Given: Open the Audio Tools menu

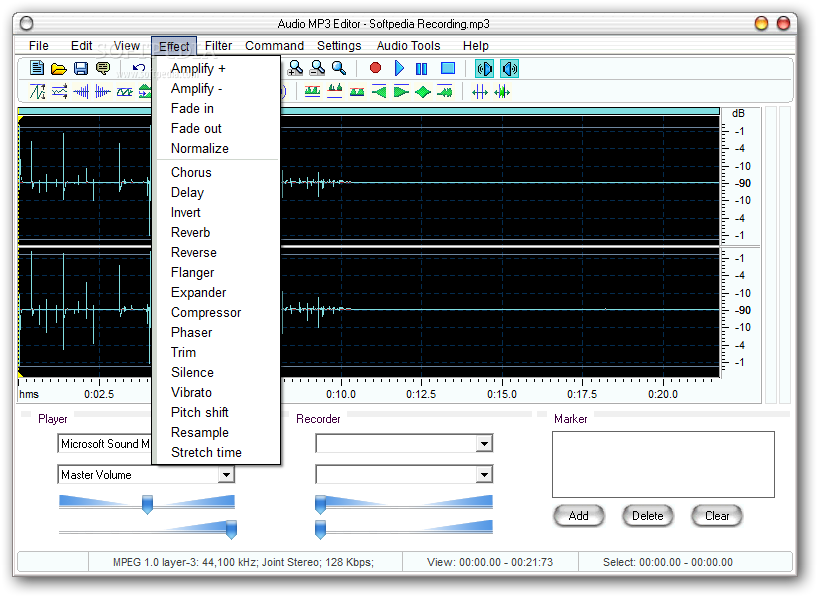Looking at the screenshot, I should (x=408, y=46).
